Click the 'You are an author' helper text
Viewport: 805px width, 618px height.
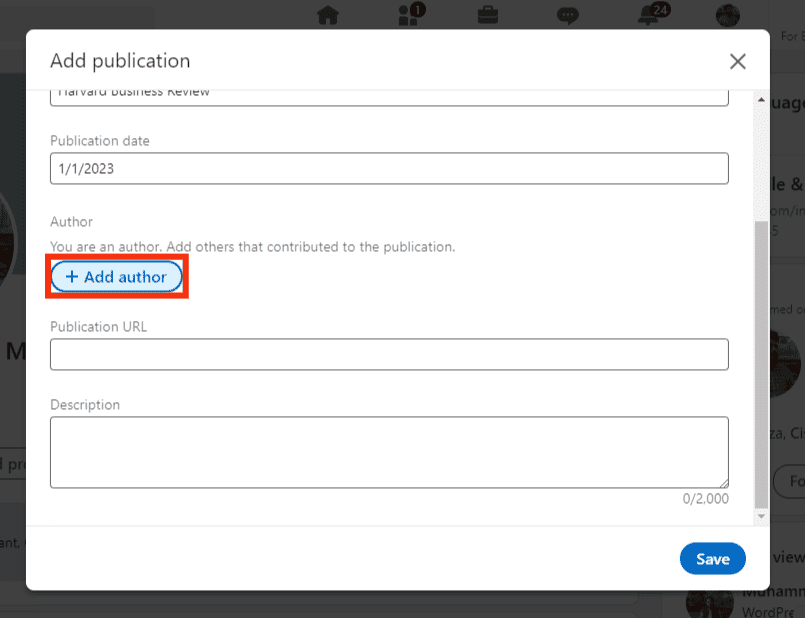(x=253, y=247)
